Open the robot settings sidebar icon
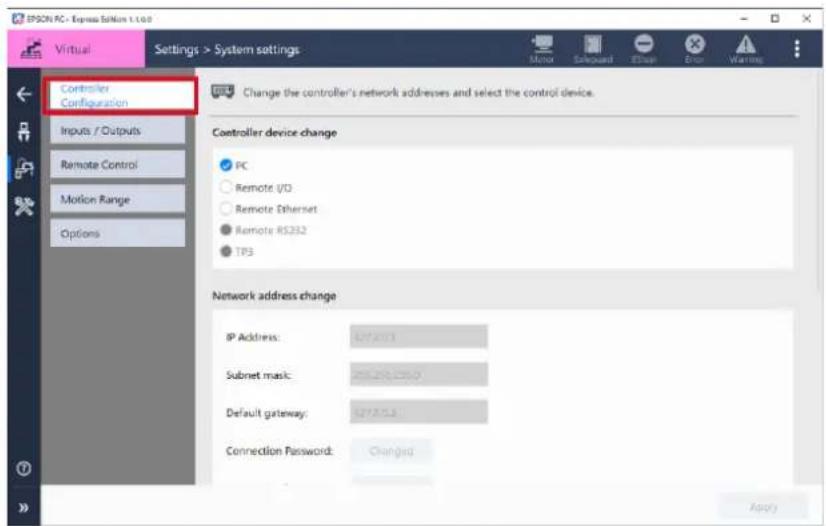This screenshot has width=826, height=526. [24, 169]
